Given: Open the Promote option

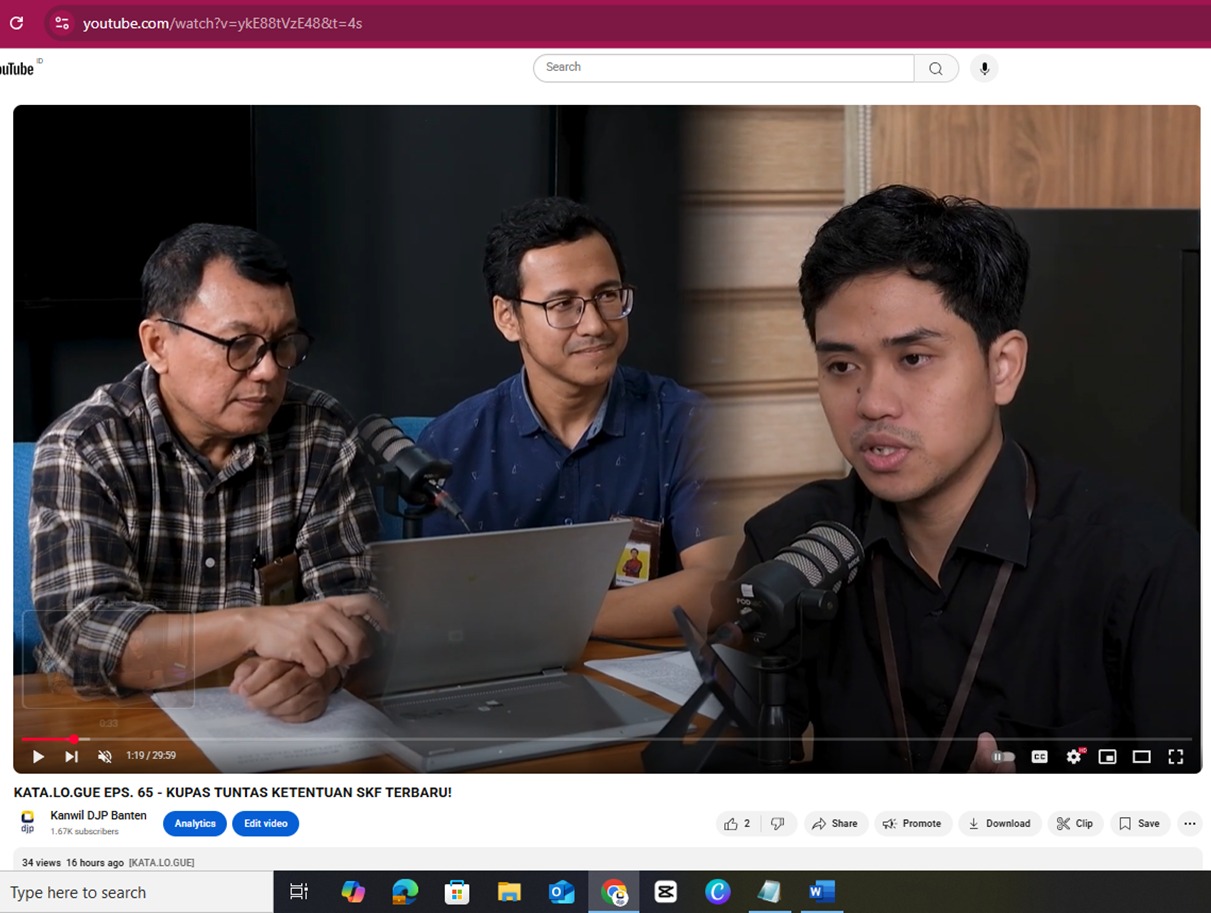Looking at the screenshot, I should (912, 824).
